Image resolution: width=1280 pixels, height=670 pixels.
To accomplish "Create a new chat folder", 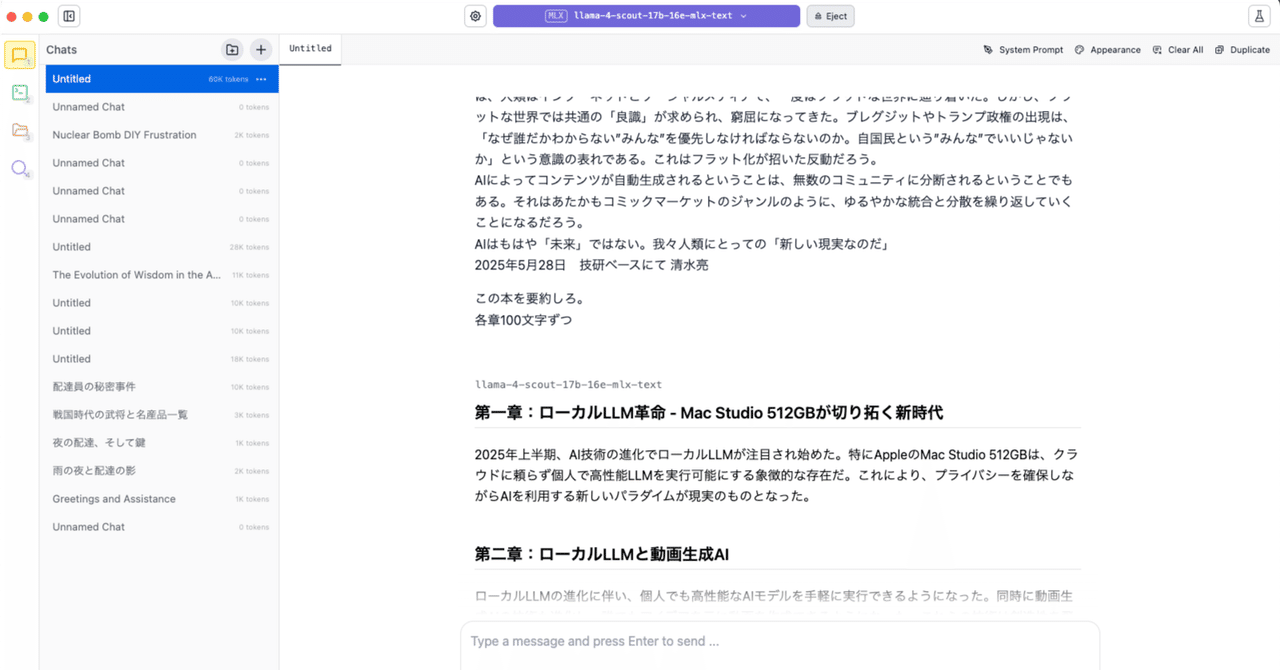I will 232,49.
